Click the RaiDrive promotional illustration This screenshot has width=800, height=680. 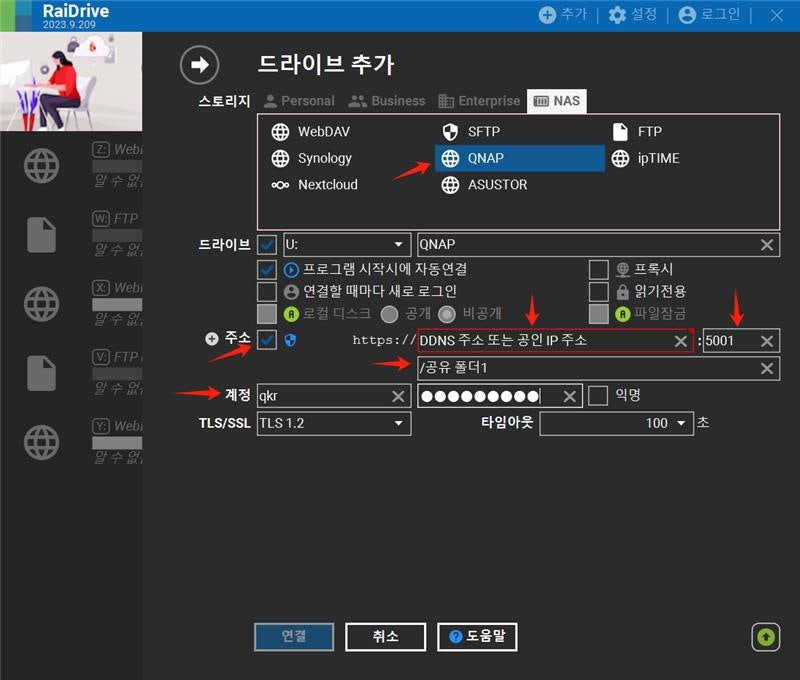(71, 82)
